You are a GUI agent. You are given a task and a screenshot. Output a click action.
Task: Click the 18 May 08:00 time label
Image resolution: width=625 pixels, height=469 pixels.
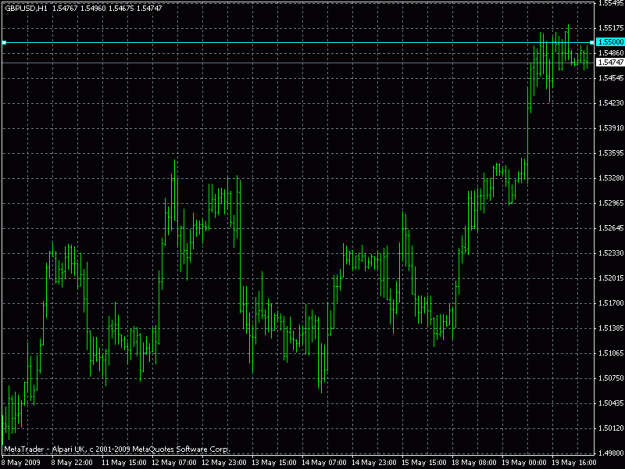(x=474, y=462)
